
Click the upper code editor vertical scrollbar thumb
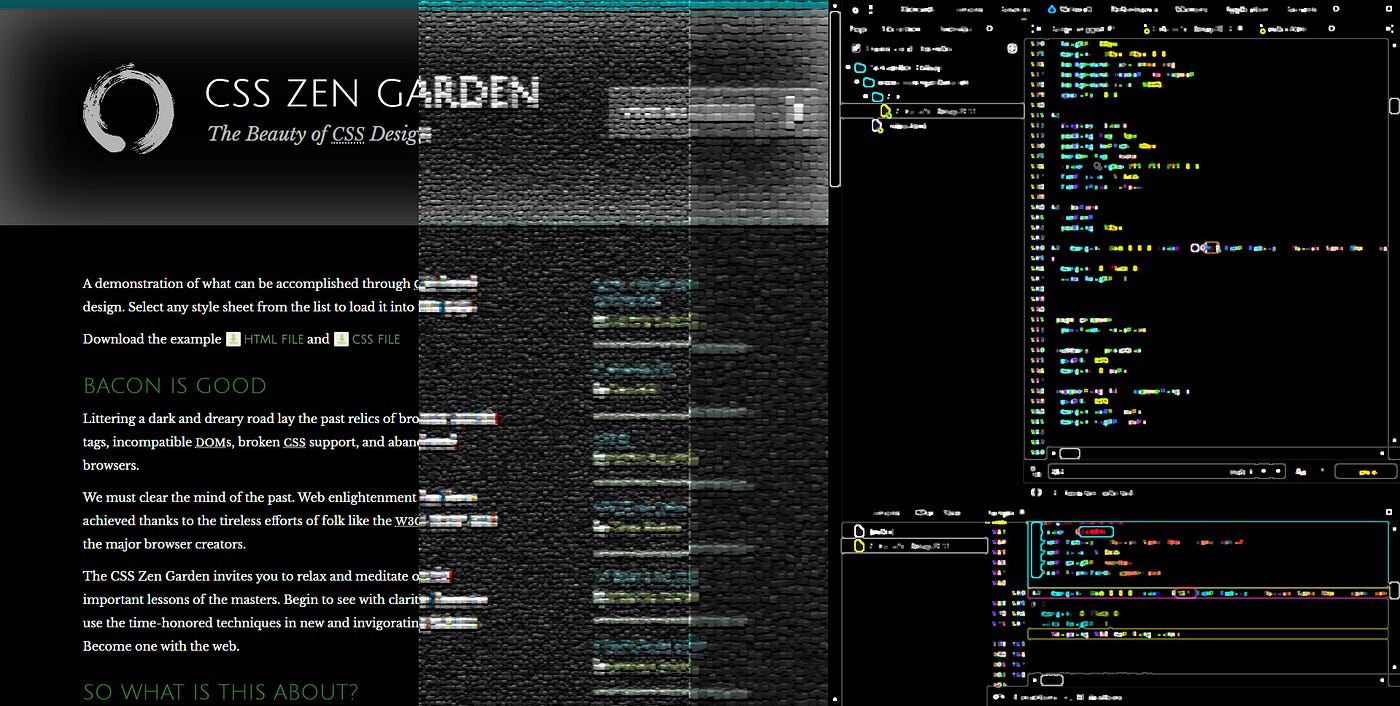coord(1394,106)
